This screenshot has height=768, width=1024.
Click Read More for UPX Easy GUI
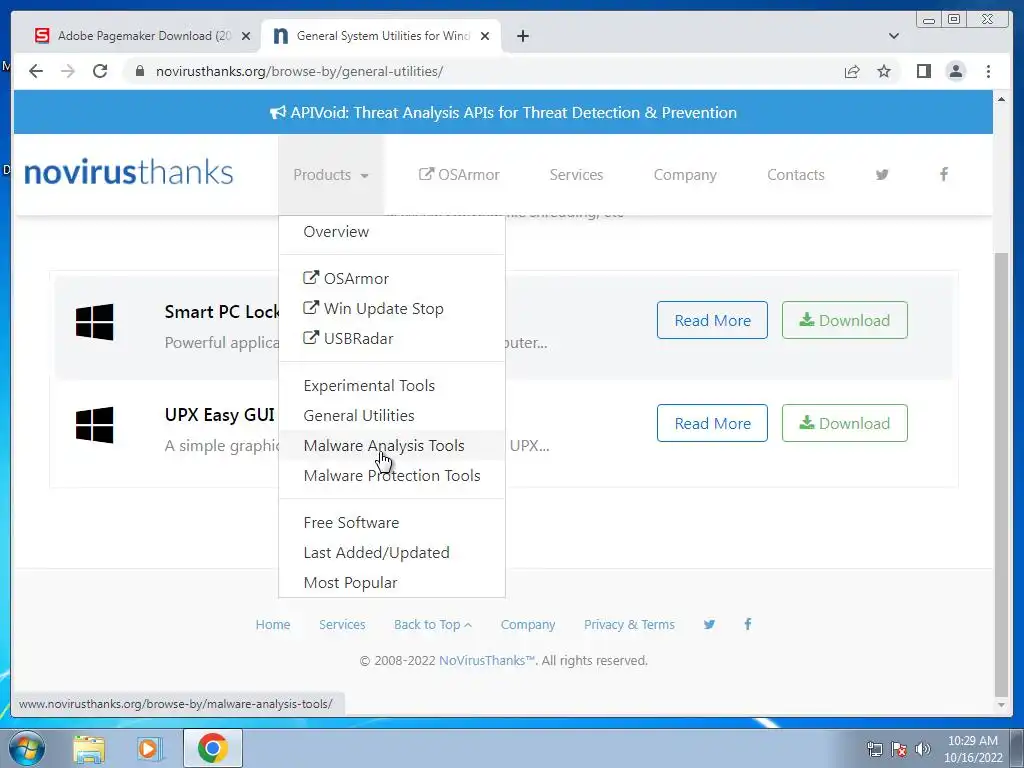(x=712, y=423)
